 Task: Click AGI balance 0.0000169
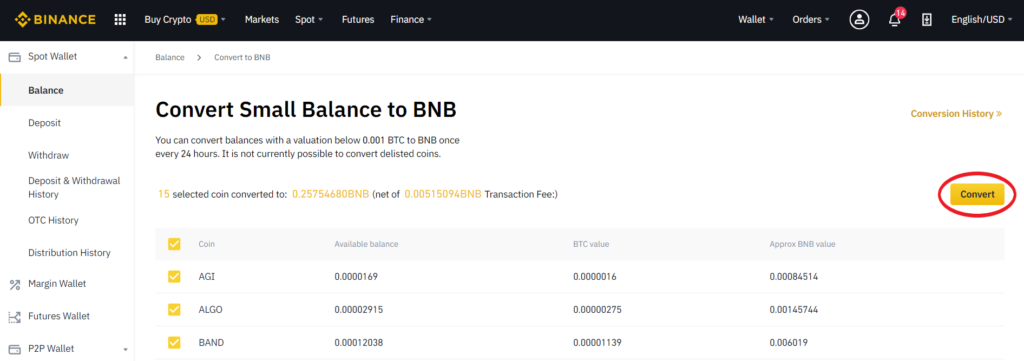click(x=356, y=277)
